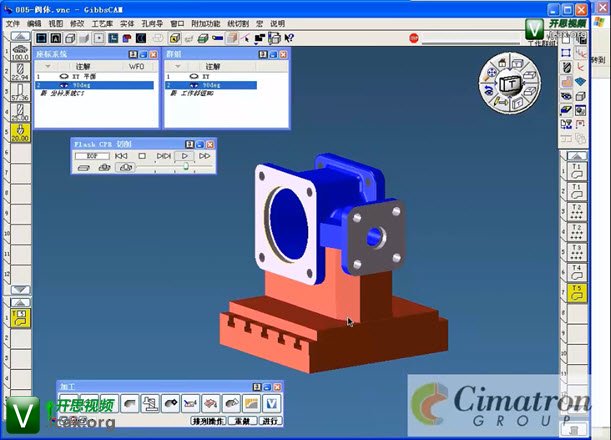Click the wireframe cube toolbar icon

pyautogui.click(x=70, y=38)
